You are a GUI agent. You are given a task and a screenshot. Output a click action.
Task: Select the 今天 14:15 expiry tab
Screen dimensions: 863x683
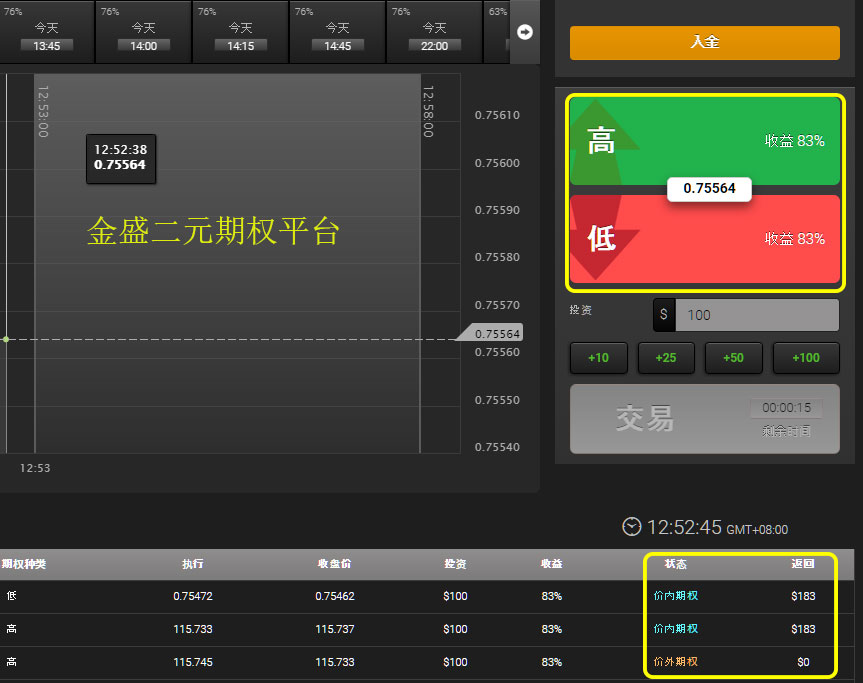point(241,32)
